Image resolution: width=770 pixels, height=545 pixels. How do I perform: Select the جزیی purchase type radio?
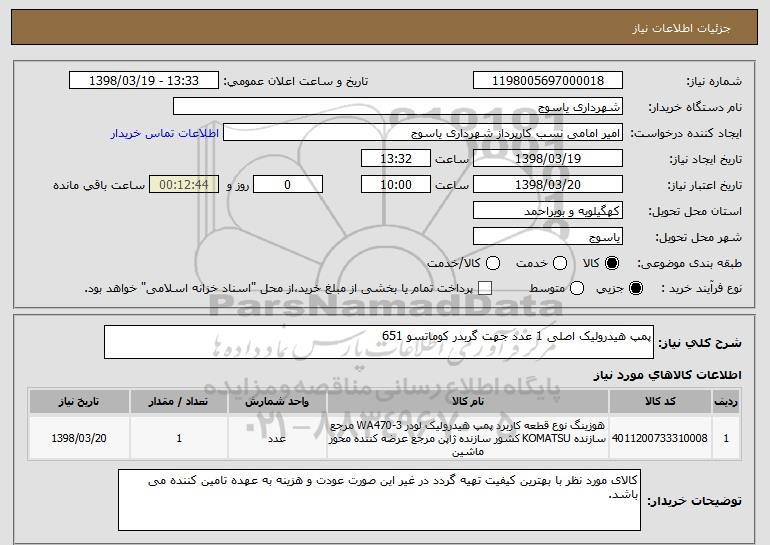tap(635, 288)
